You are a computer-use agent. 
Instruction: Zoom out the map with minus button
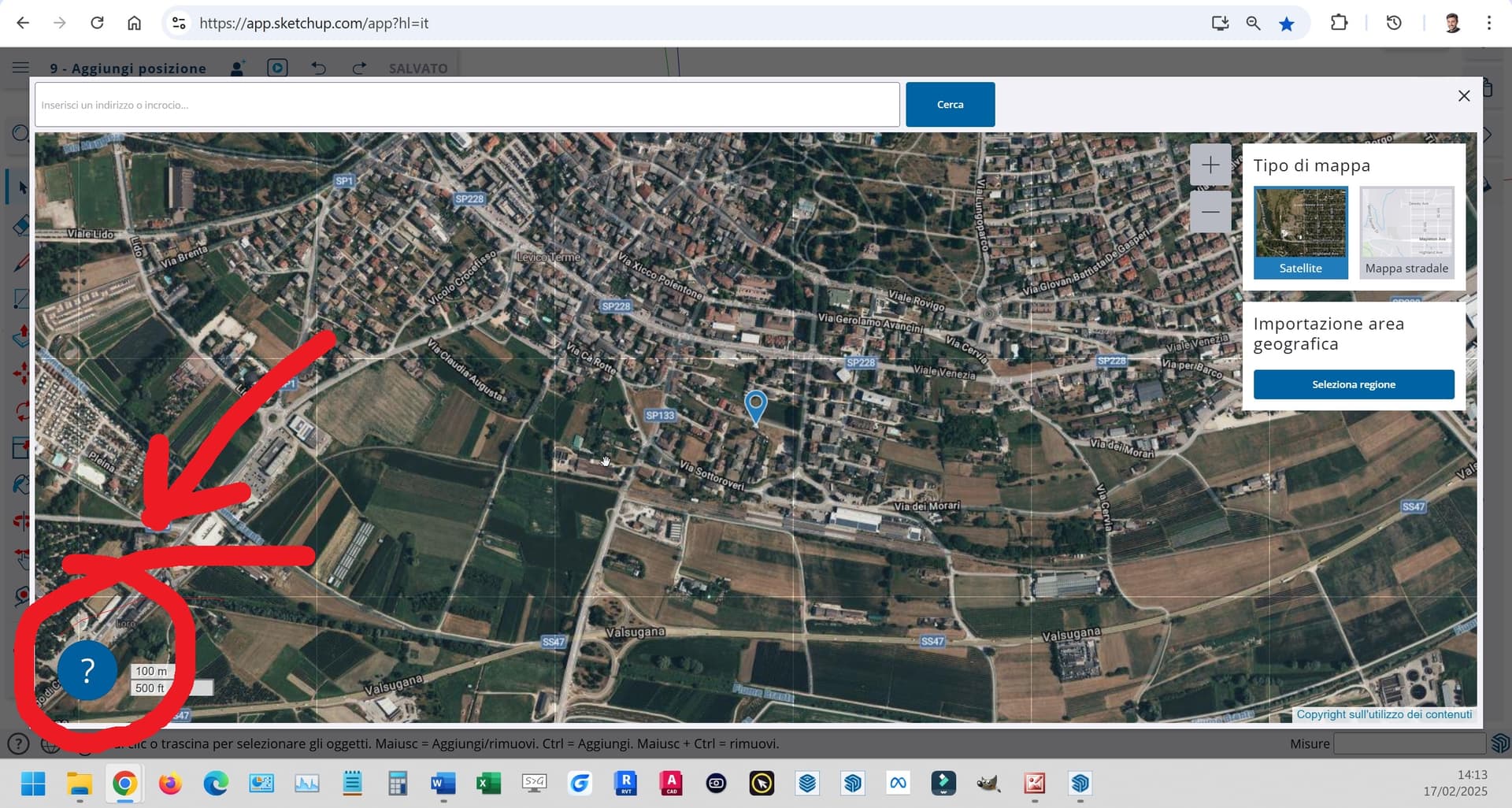(1210, 211)
